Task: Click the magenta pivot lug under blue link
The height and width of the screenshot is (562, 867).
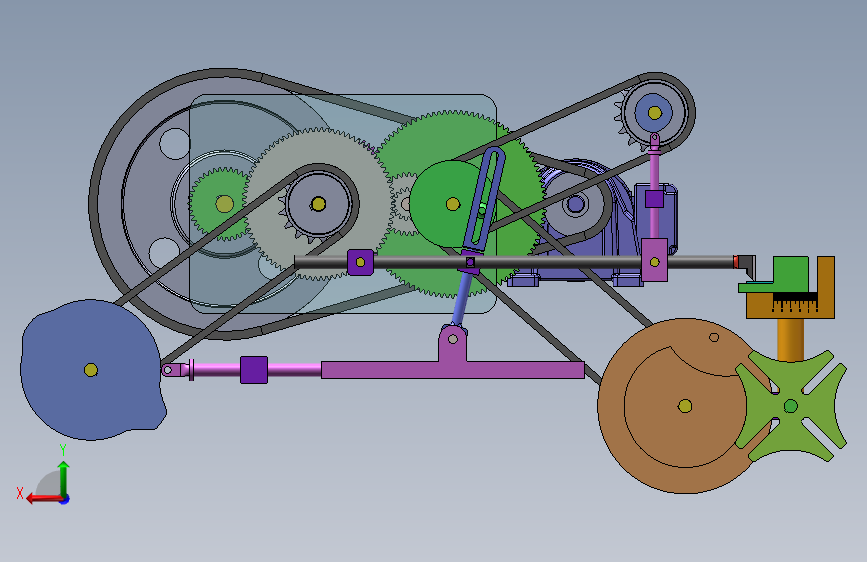Action: 452,343
